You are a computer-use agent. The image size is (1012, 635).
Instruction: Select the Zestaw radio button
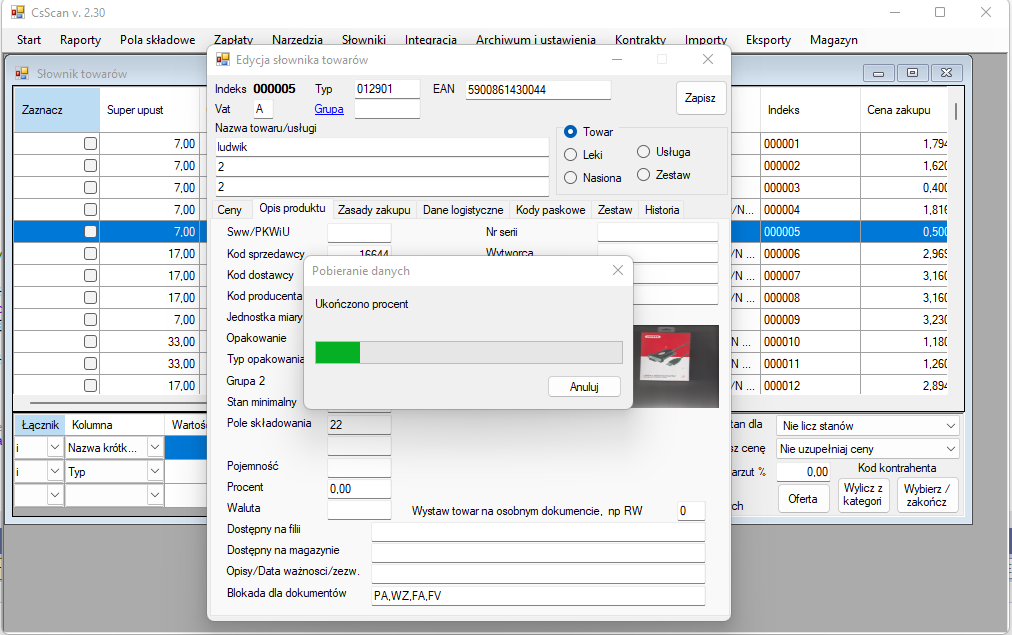(x=643, y=175)
